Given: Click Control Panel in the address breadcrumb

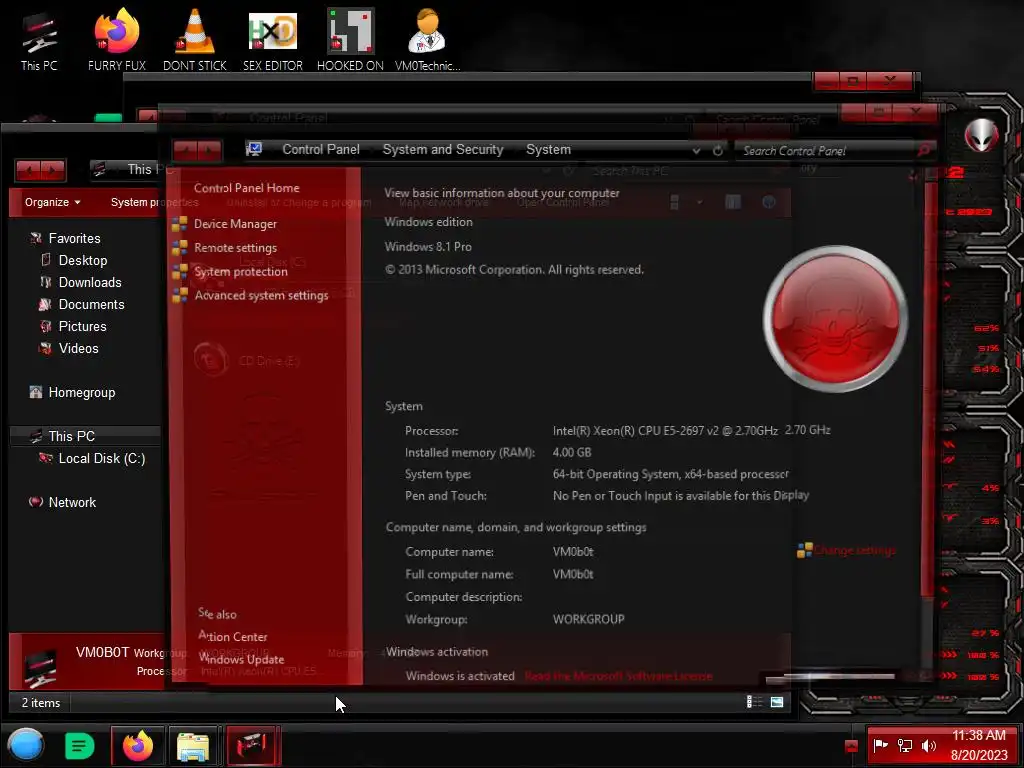Looking at the screenshot, I should point(321,150).
